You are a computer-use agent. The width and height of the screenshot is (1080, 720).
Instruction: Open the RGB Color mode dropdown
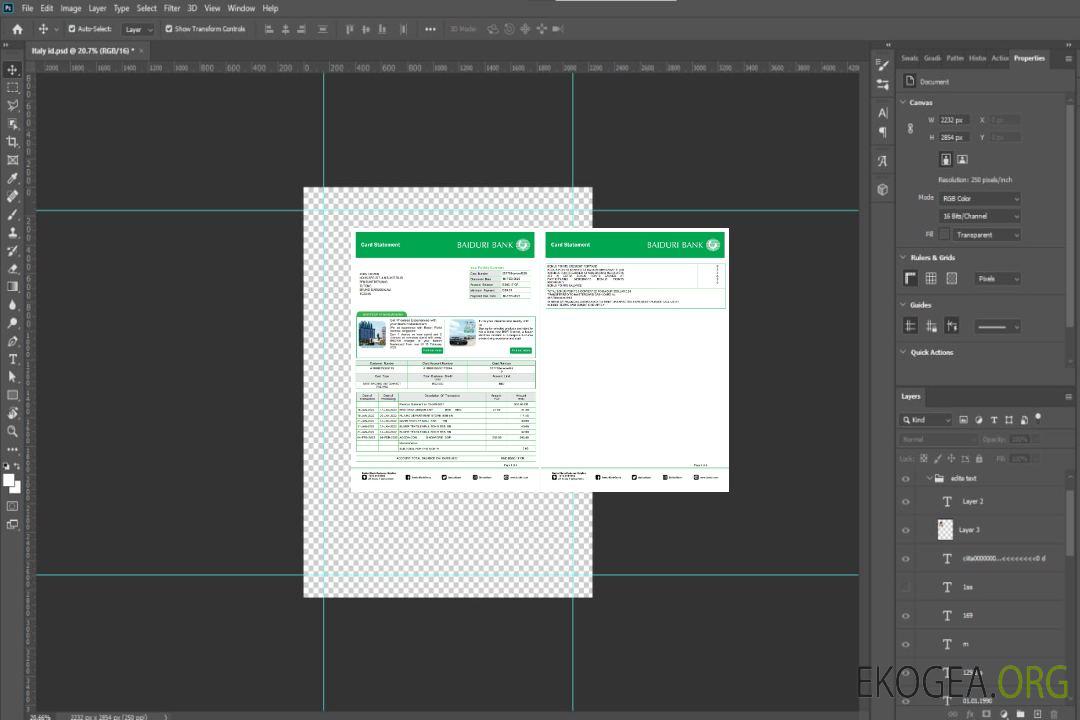coord(980,199)
